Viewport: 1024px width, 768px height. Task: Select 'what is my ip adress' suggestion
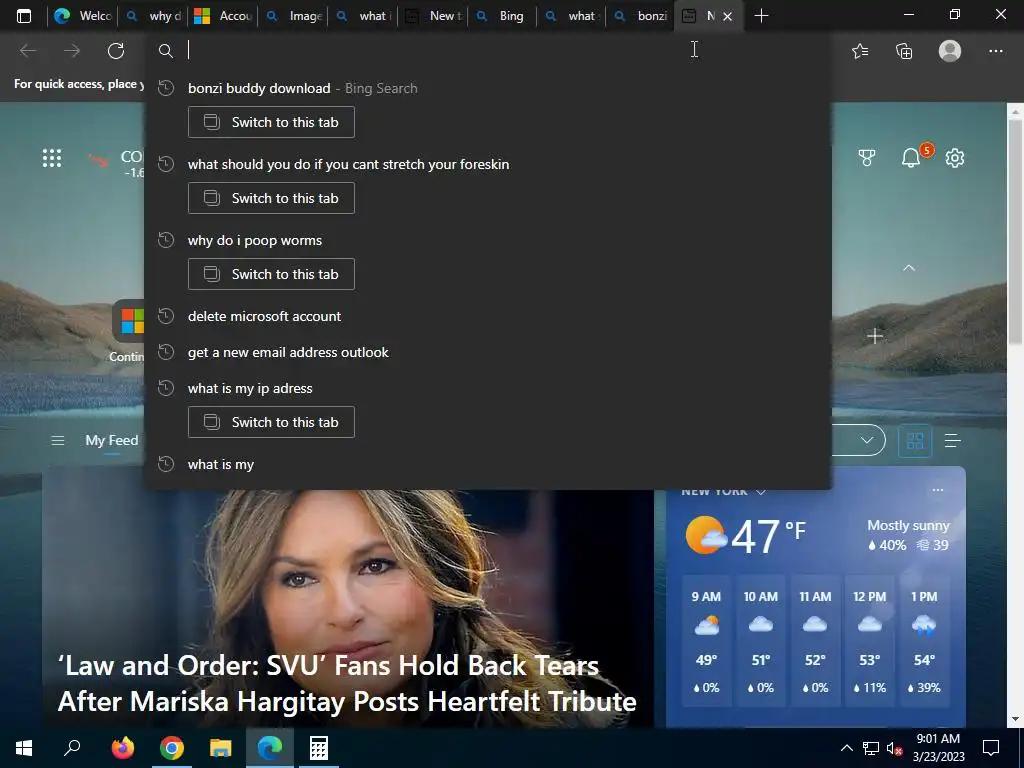(487, 388)
